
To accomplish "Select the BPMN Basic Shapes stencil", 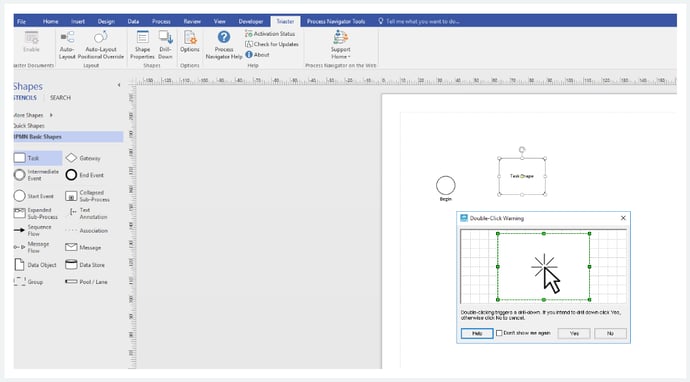I will [68, 137].
